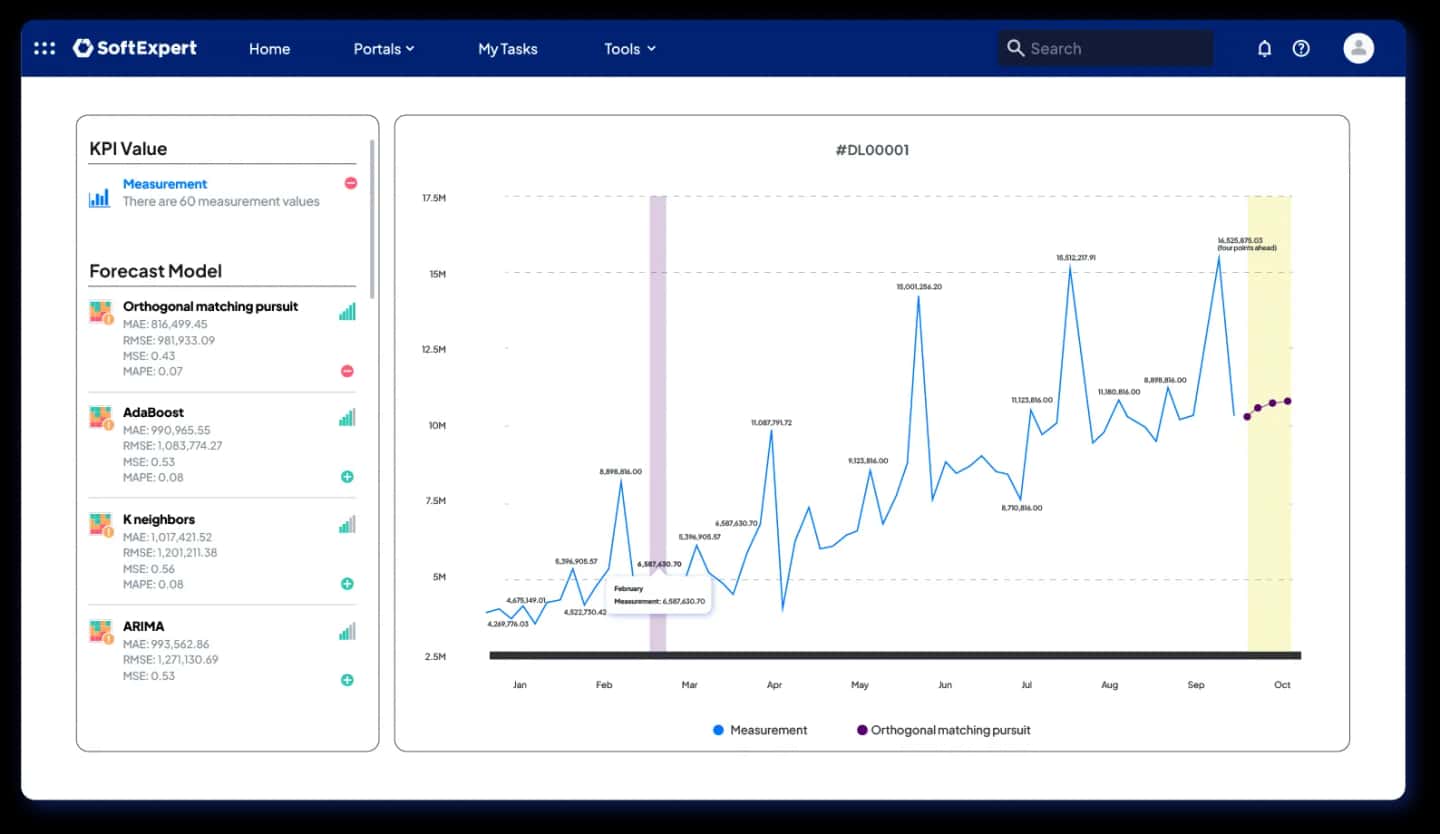Screen dimensions: 1440x834
Task: Click into the Search input field
Action: [x=1105, y=48]
